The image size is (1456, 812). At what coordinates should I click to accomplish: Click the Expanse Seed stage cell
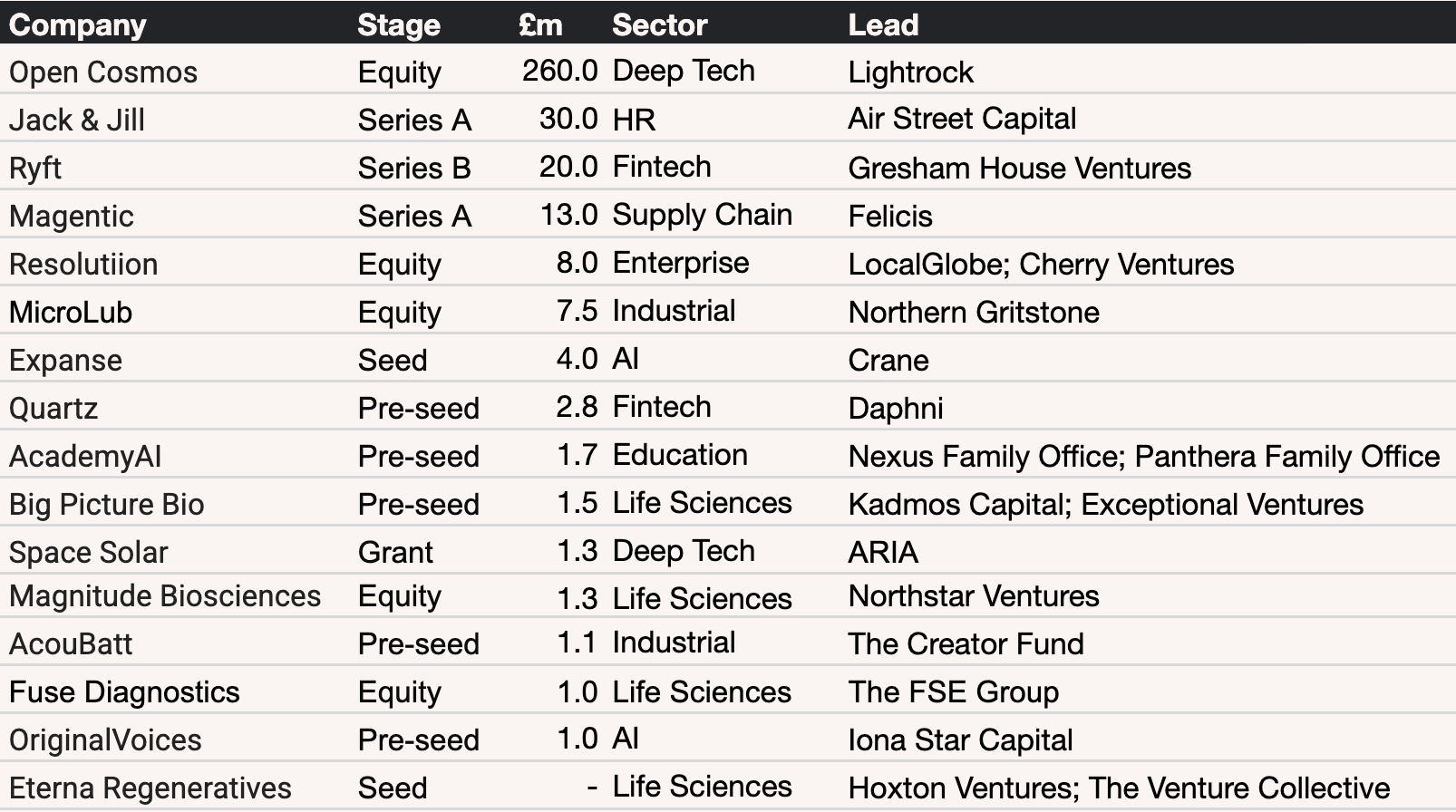coord(393,361)
